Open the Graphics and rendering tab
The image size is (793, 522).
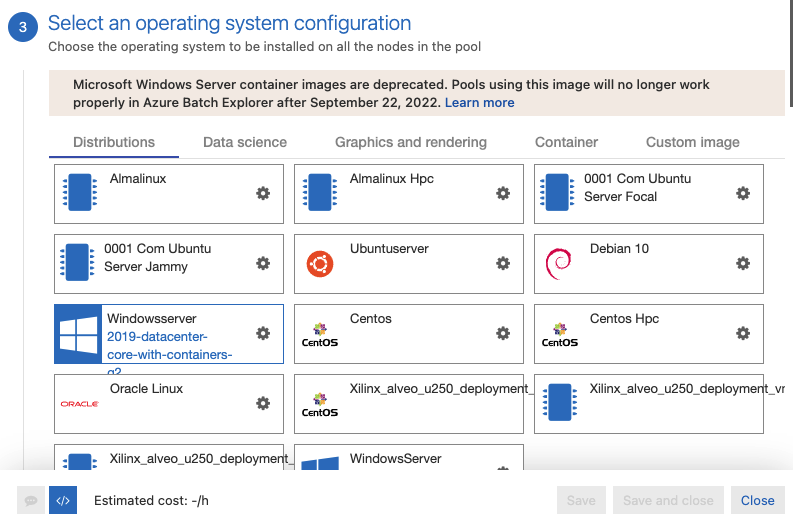411,142
